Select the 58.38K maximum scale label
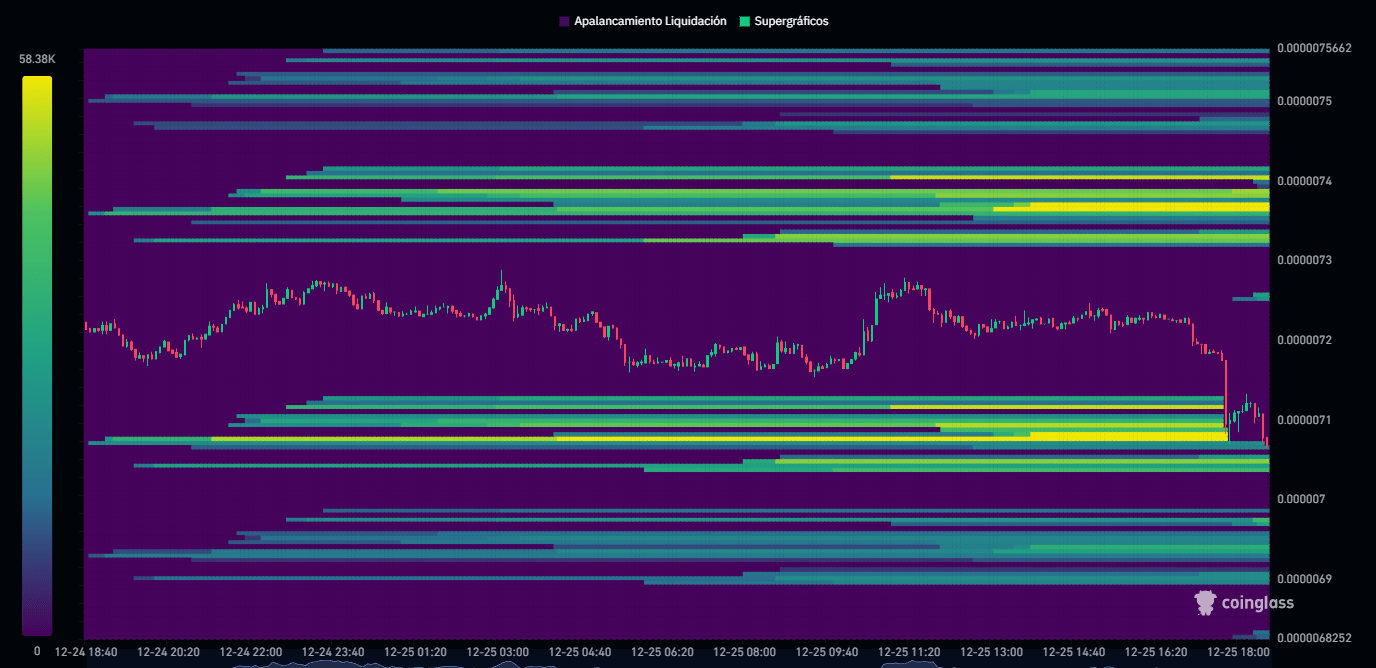Viewport: 1376px width, 668px height. (x=37, y=59)
